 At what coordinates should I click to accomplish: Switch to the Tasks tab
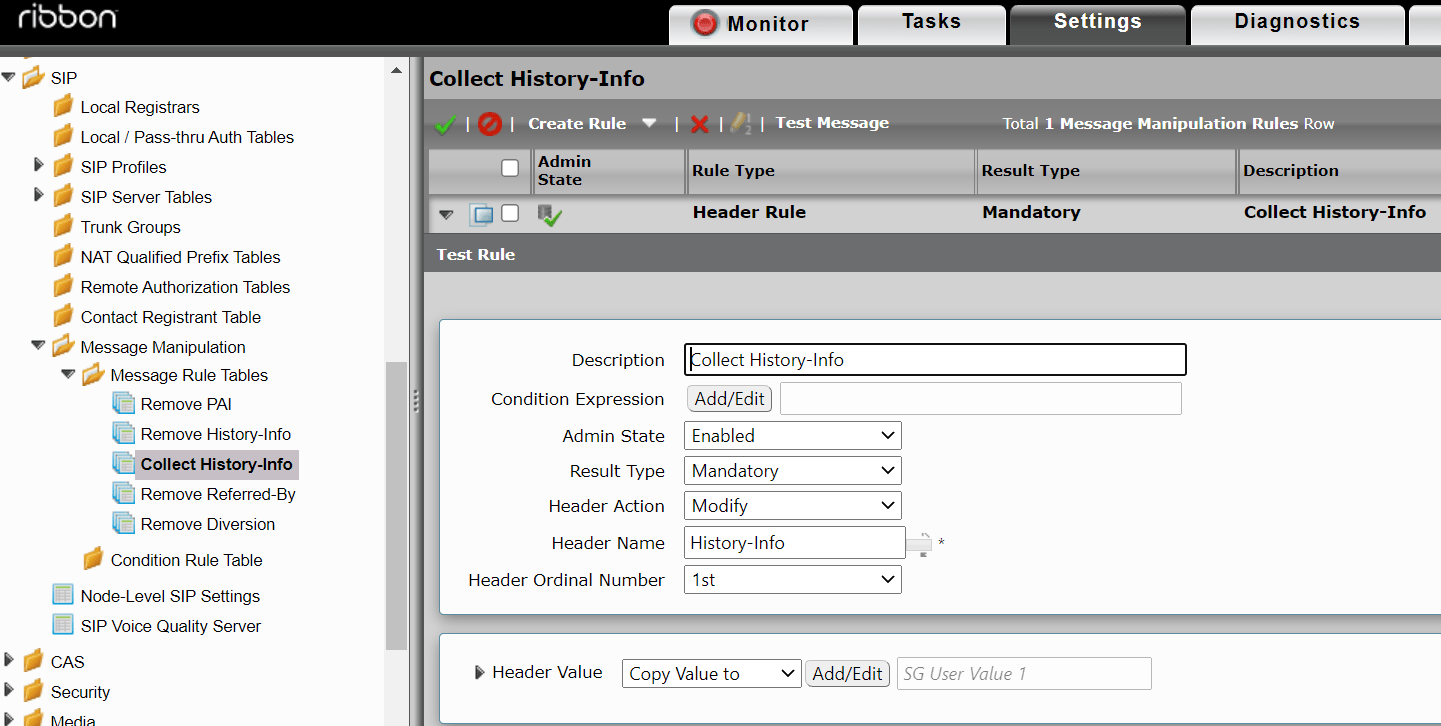pos(931,21)
